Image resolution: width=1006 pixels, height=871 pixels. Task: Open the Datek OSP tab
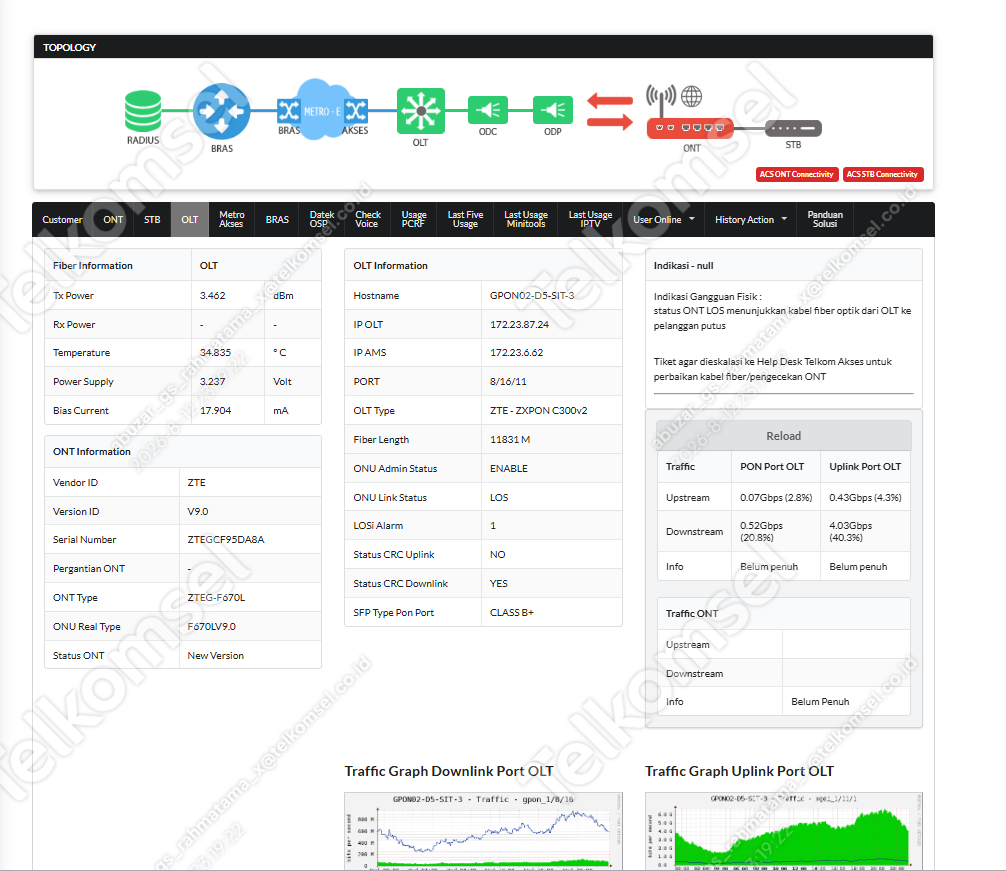(321, 220)
